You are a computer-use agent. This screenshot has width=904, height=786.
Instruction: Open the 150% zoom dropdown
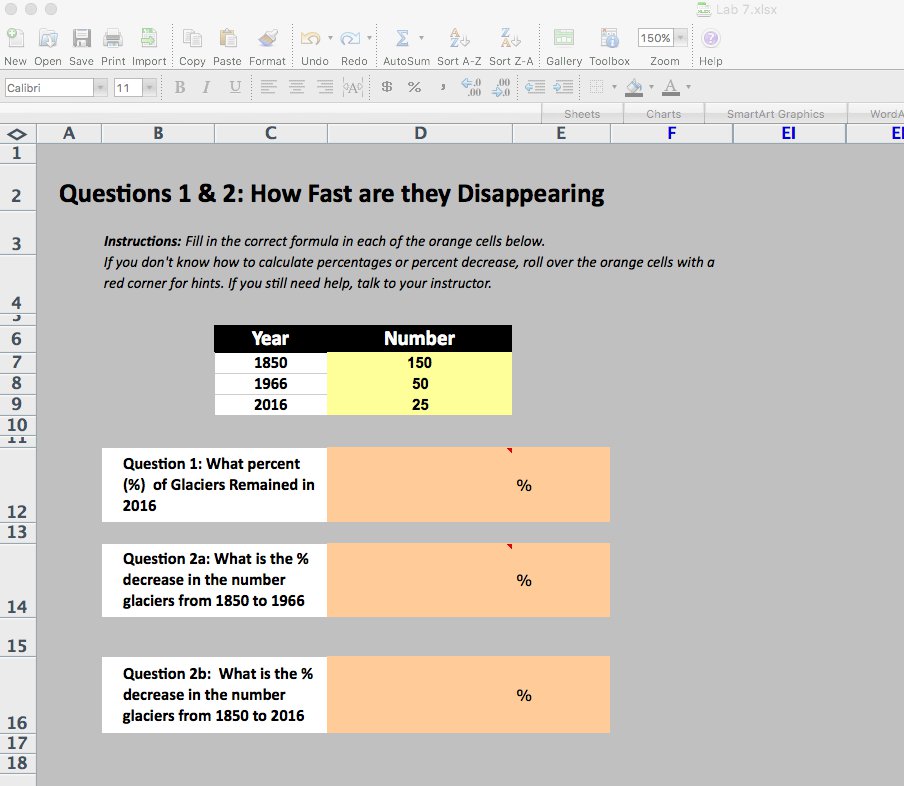pyautogui.click(x=681, y=38)
